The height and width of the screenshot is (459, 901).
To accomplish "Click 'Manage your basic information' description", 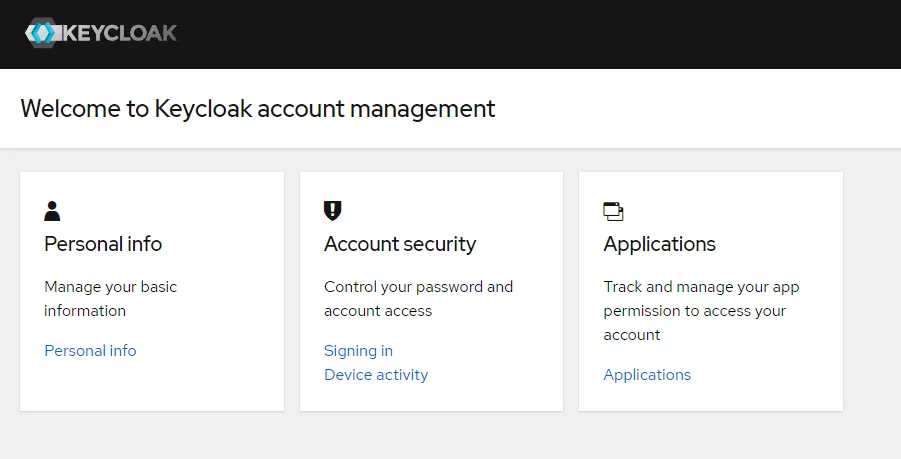I will [110, 299].
